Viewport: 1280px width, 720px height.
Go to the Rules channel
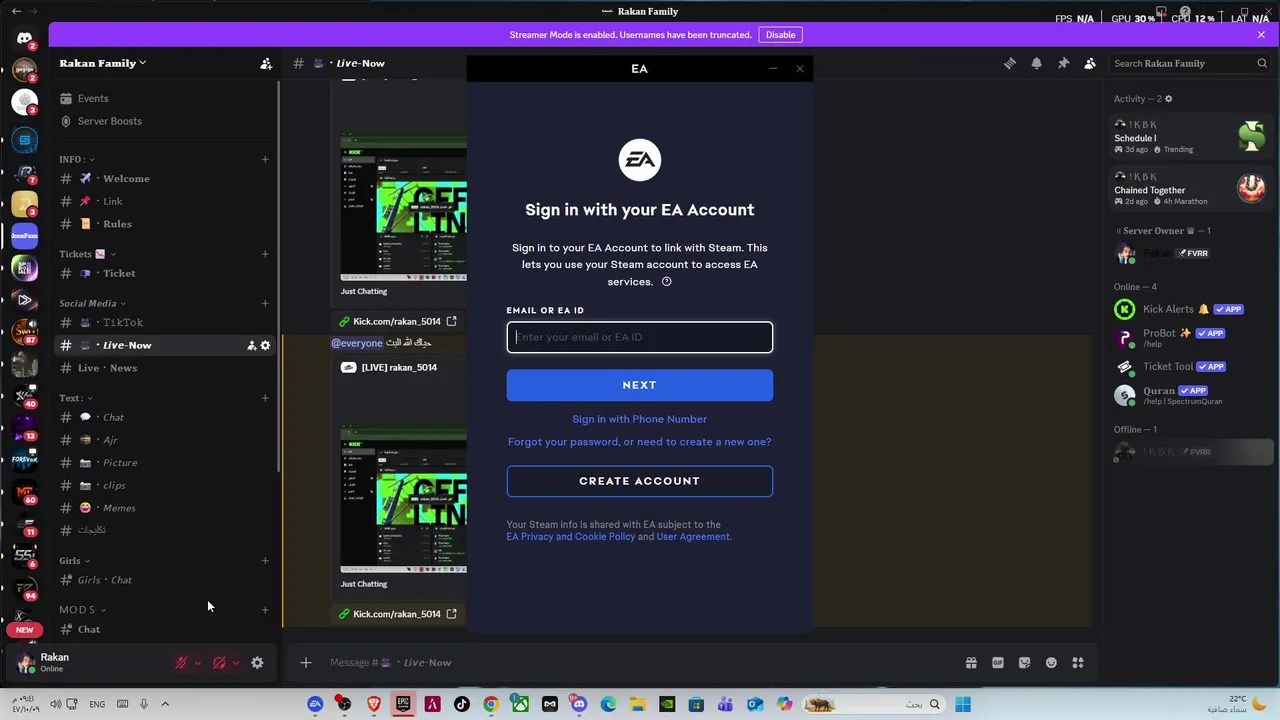[x=166, y=224]
